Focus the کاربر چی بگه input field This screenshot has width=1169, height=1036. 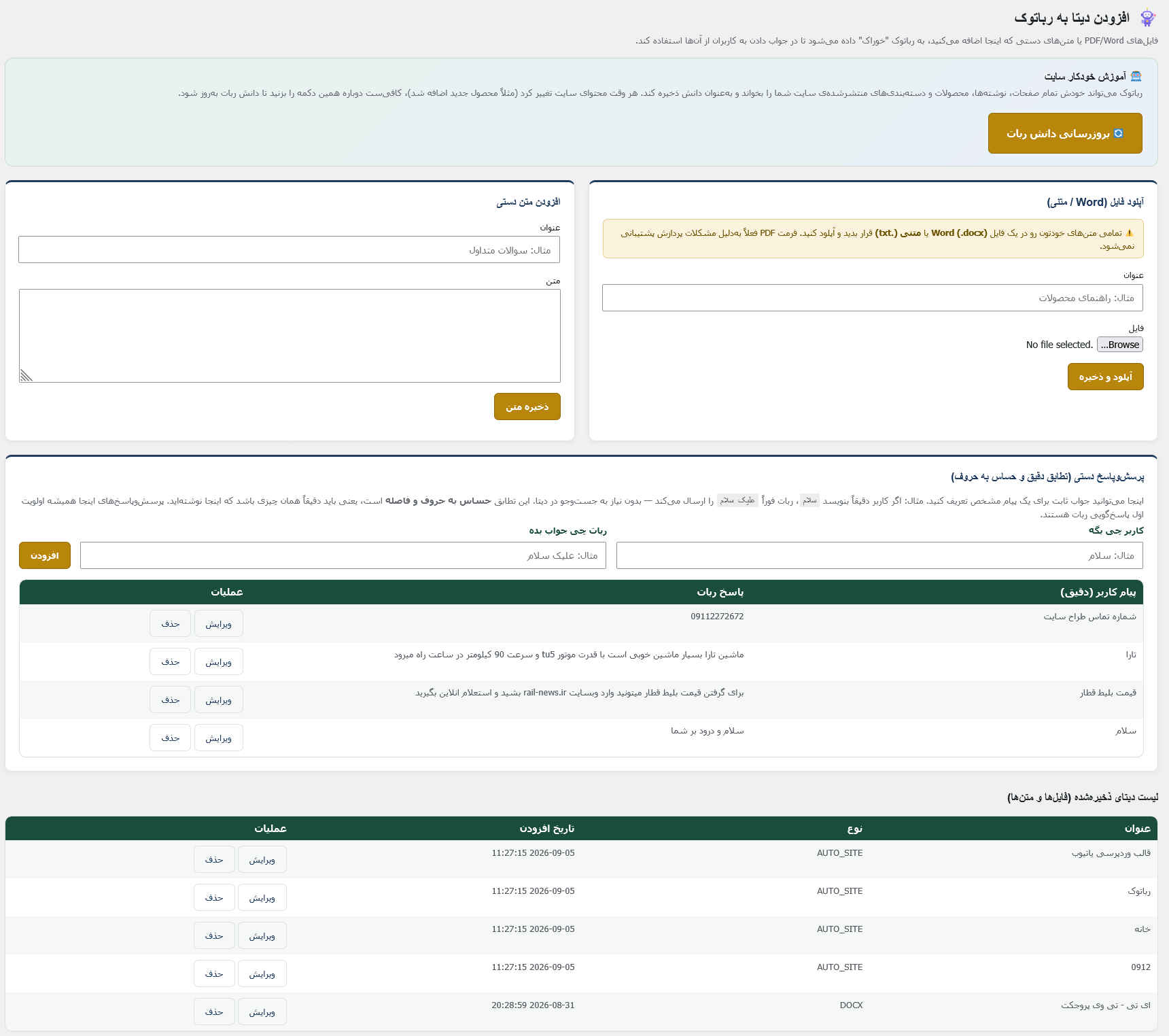click(x=879, y=555)
